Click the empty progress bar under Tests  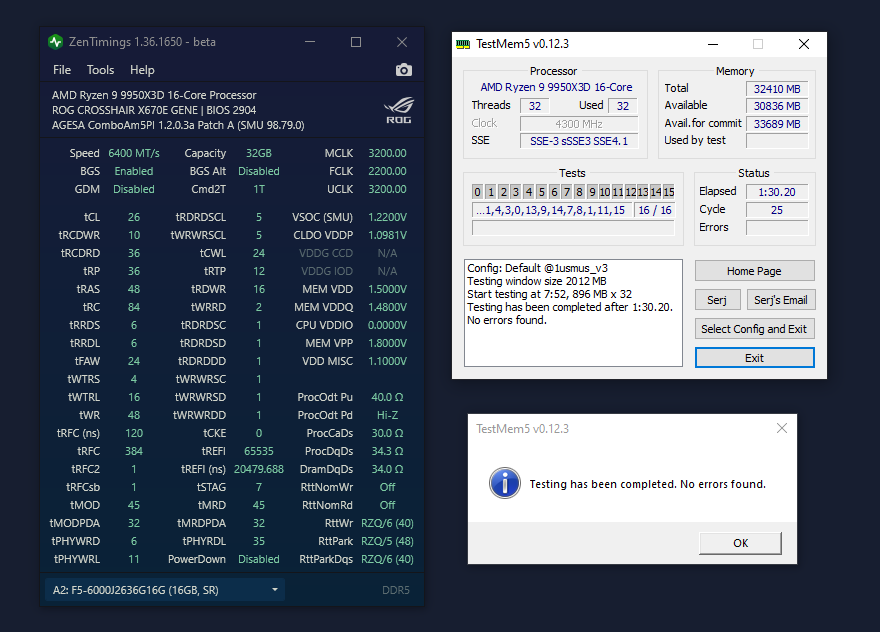[572, 228]
